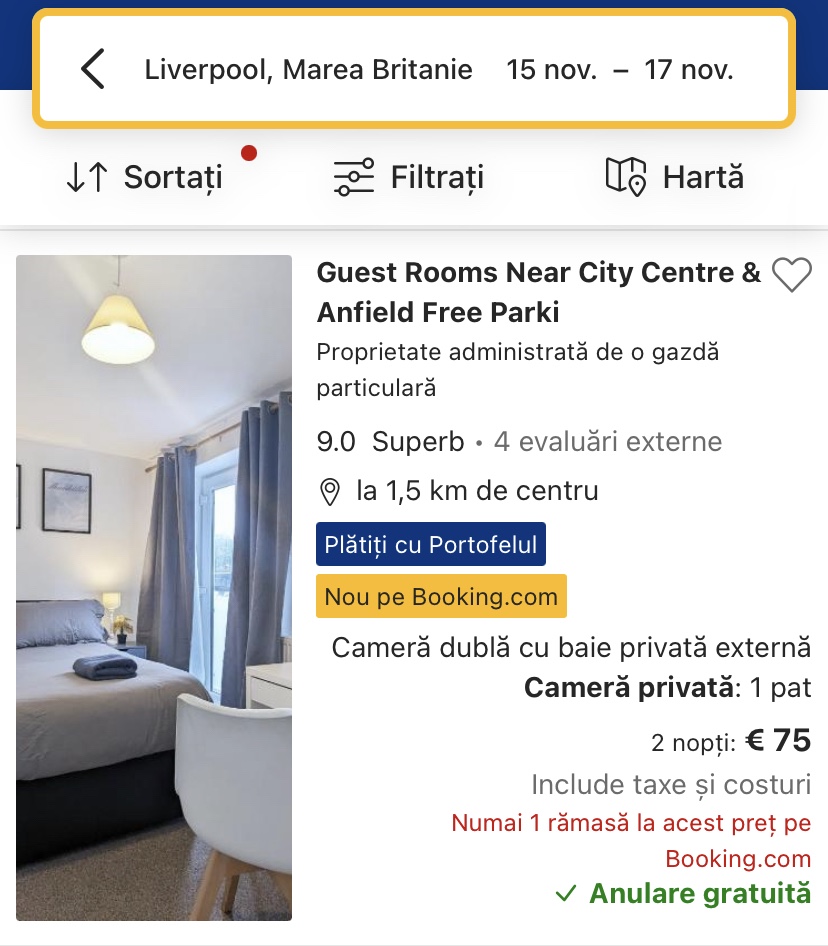828x946 pixels.
Task: Tap the sort arrows icon
Action: coord(86,178)
